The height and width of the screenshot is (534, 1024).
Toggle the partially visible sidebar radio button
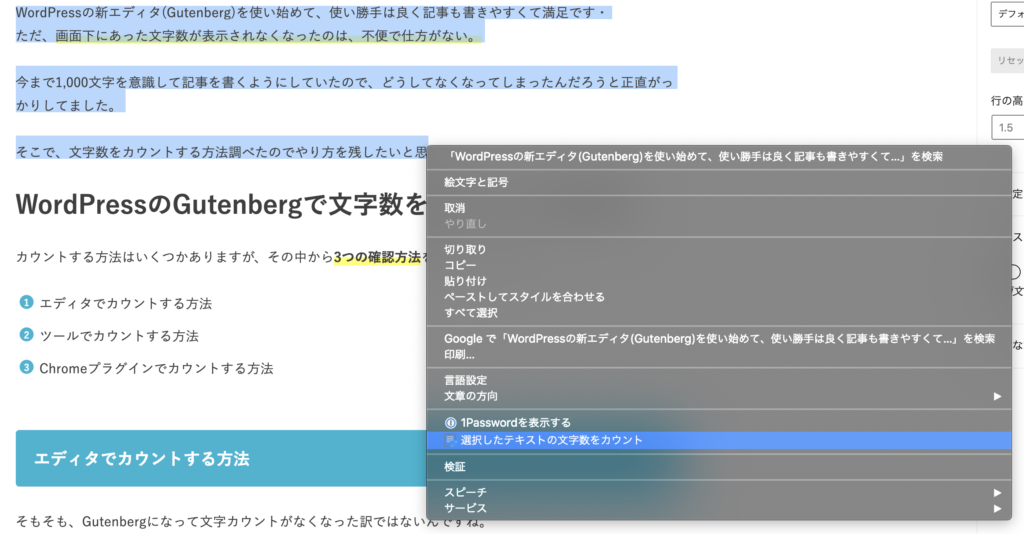1014,272
